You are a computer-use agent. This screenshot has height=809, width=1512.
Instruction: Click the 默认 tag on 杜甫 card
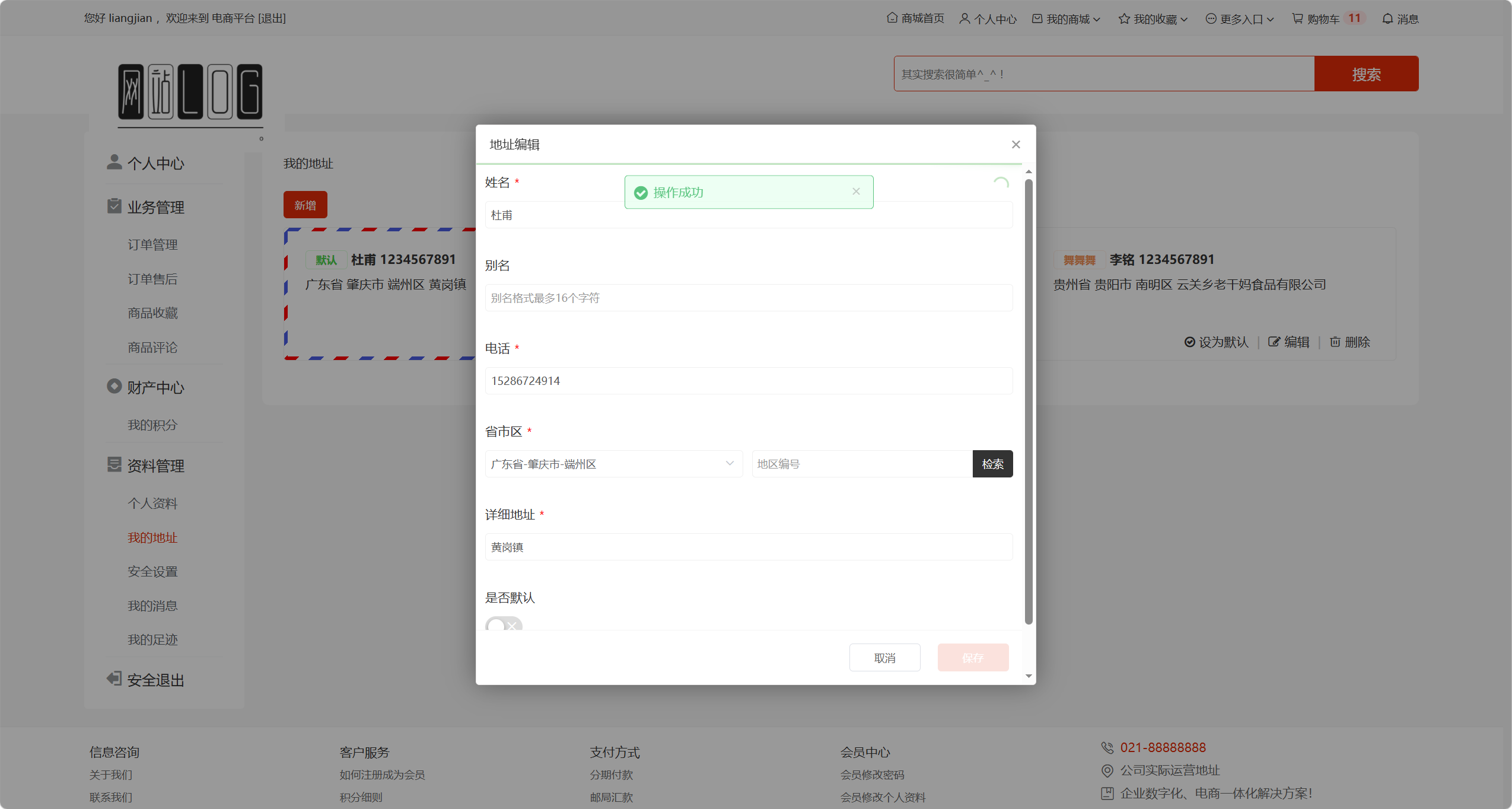[x=326, y=260]
